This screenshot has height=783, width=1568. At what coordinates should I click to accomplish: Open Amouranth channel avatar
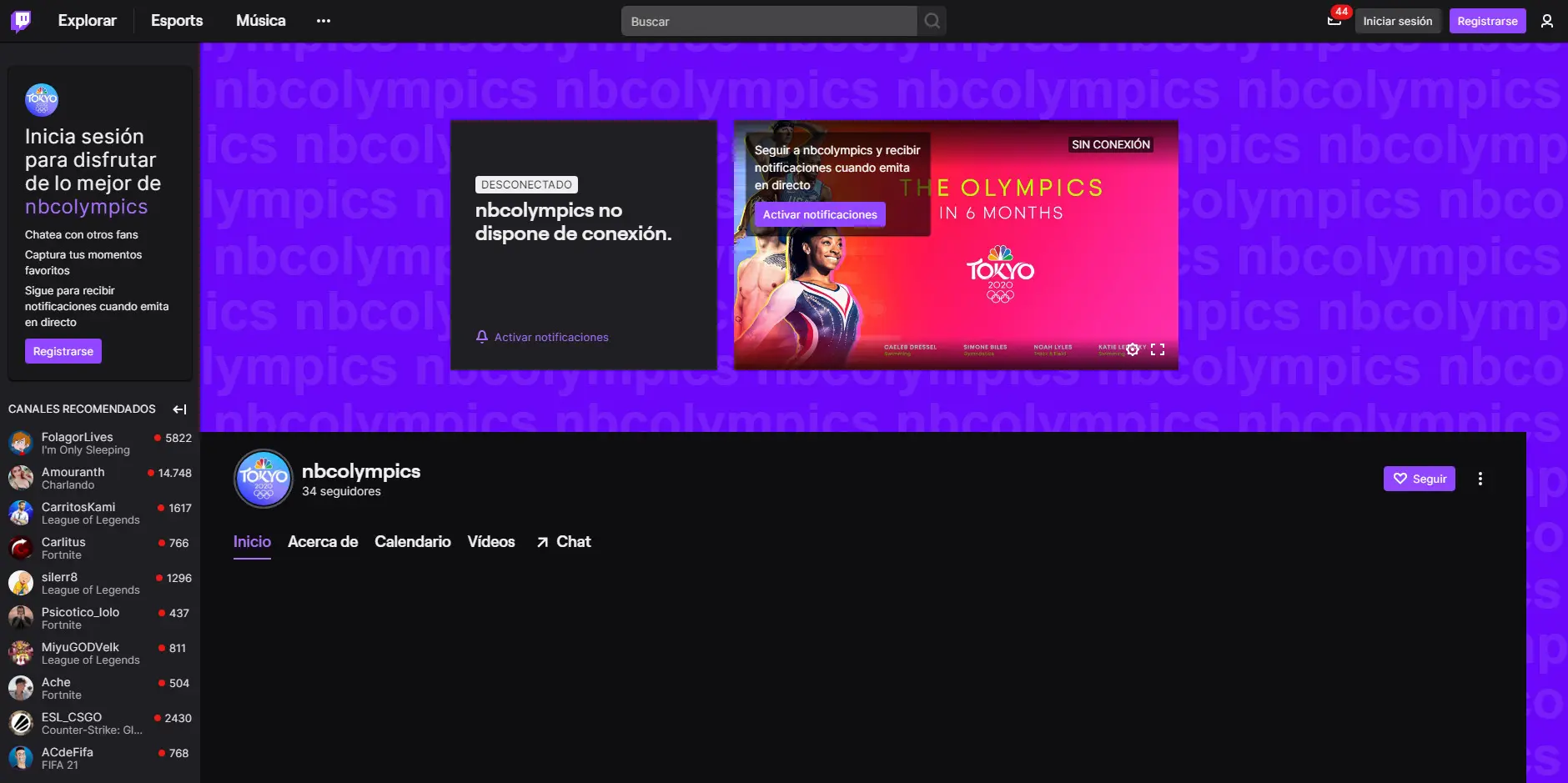(x=21, y=478)
